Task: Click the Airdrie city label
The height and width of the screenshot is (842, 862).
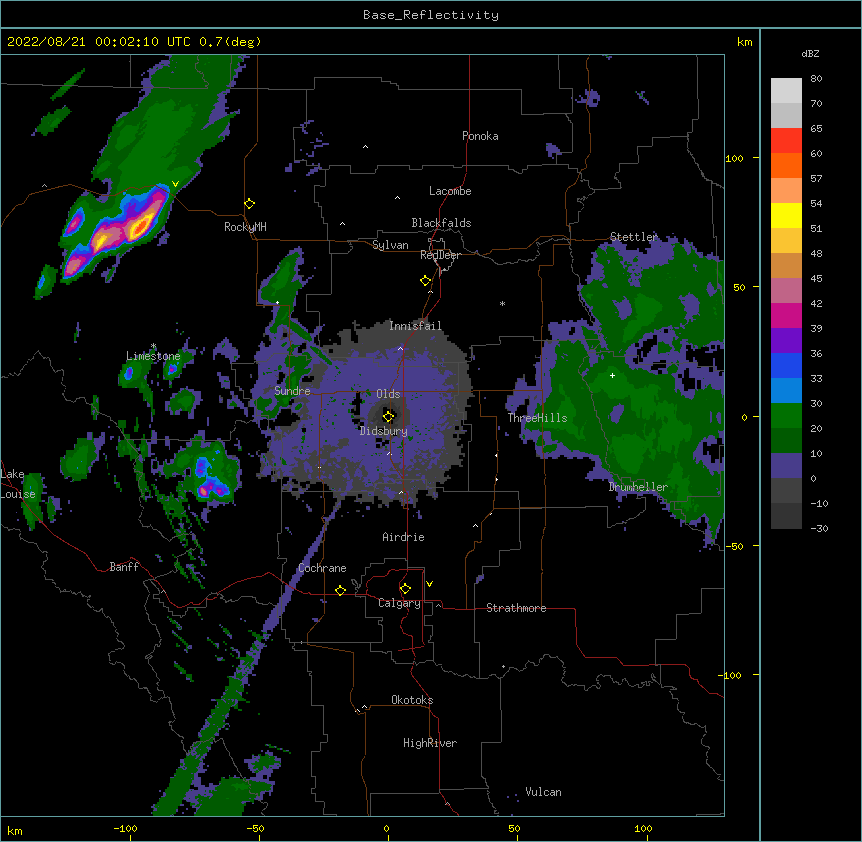Action: (403, 537)
